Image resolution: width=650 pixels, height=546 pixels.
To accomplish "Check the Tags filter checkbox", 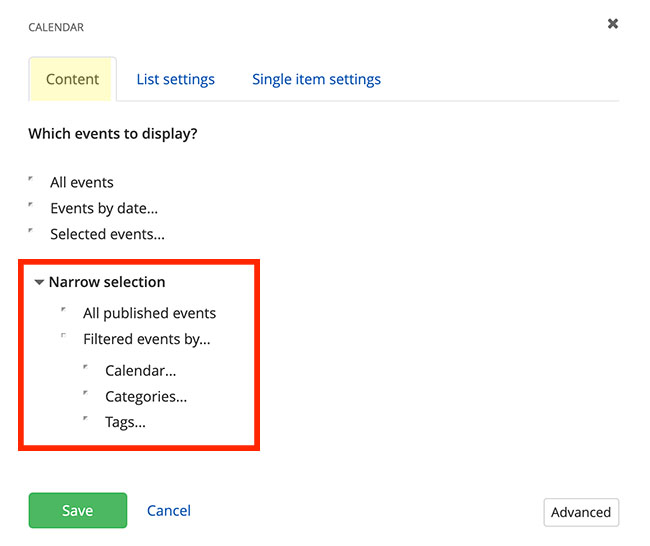I will [x=87, y=420].
